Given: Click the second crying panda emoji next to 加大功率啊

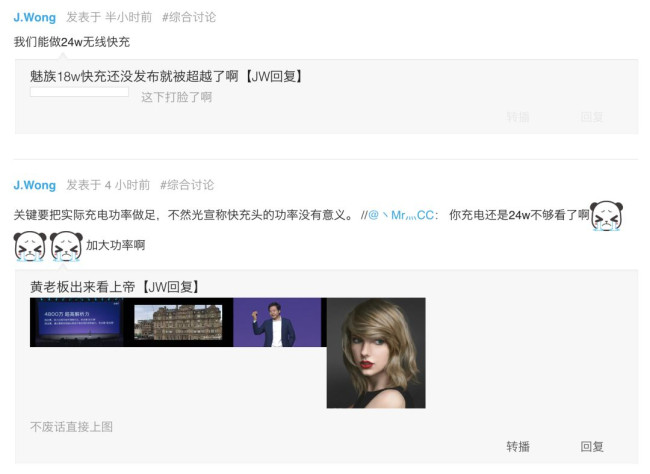Looking at the screenshot, I should click(x=66, y=246).
